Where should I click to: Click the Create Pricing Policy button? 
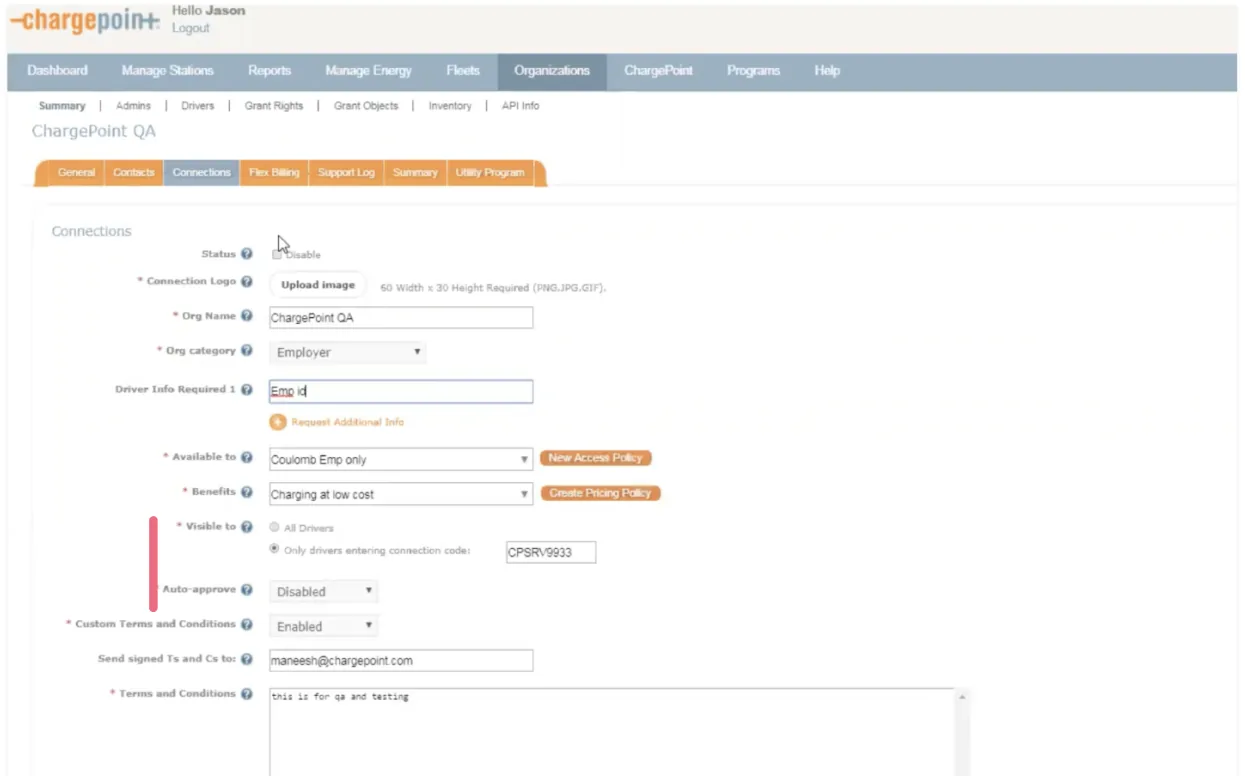tap(600, 493)
